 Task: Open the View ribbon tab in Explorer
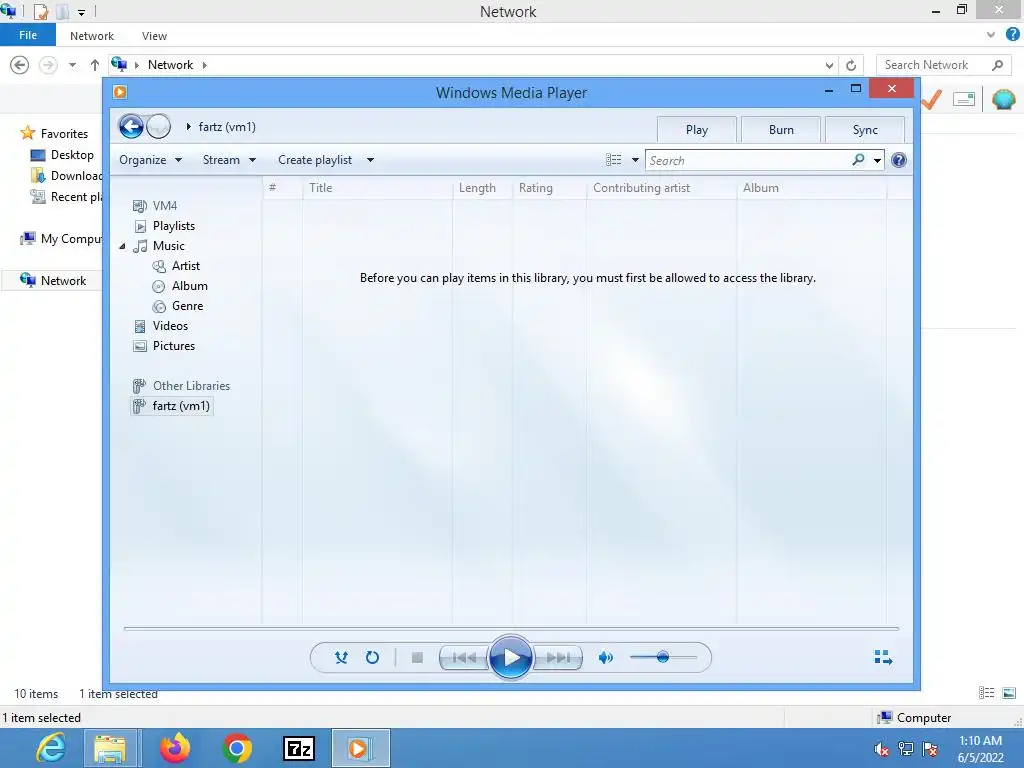pos(154,36)
